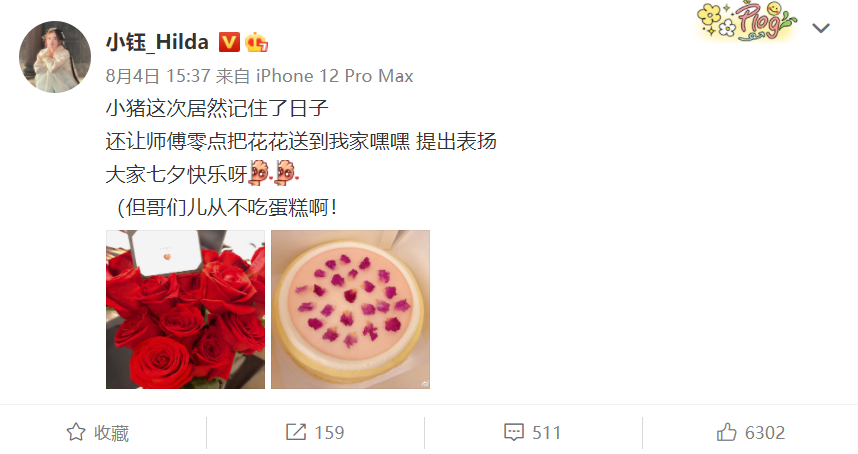Click the 6302 likes count
Image resolution: width=858 pixels, height=454 pixels.
click(765, 433)
